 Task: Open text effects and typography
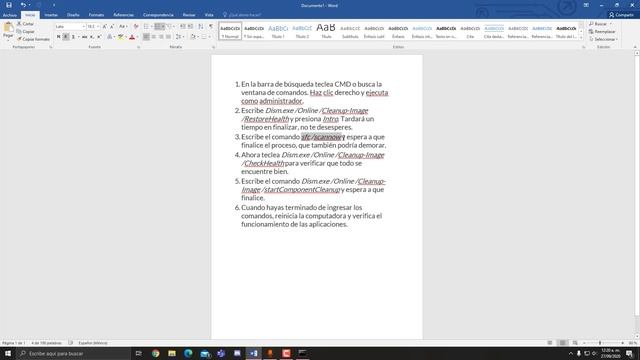click(x=109, y=37)
